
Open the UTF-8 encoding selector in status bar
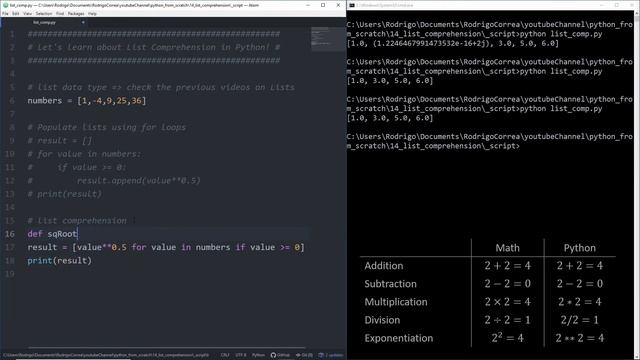pos(241,355)
